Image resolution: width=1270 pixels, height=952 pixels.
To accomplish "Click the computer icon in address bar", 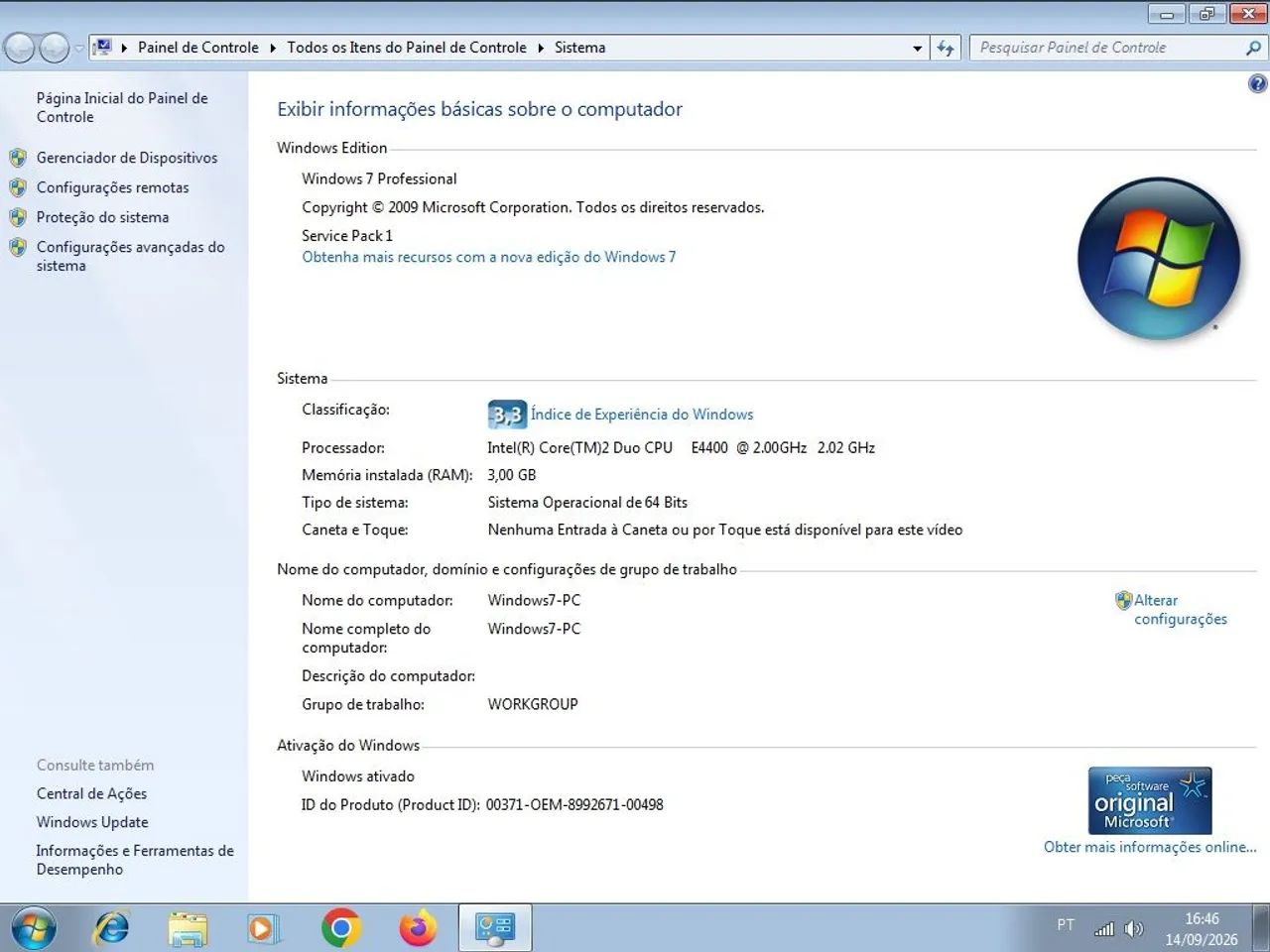I will coord(102,47).
